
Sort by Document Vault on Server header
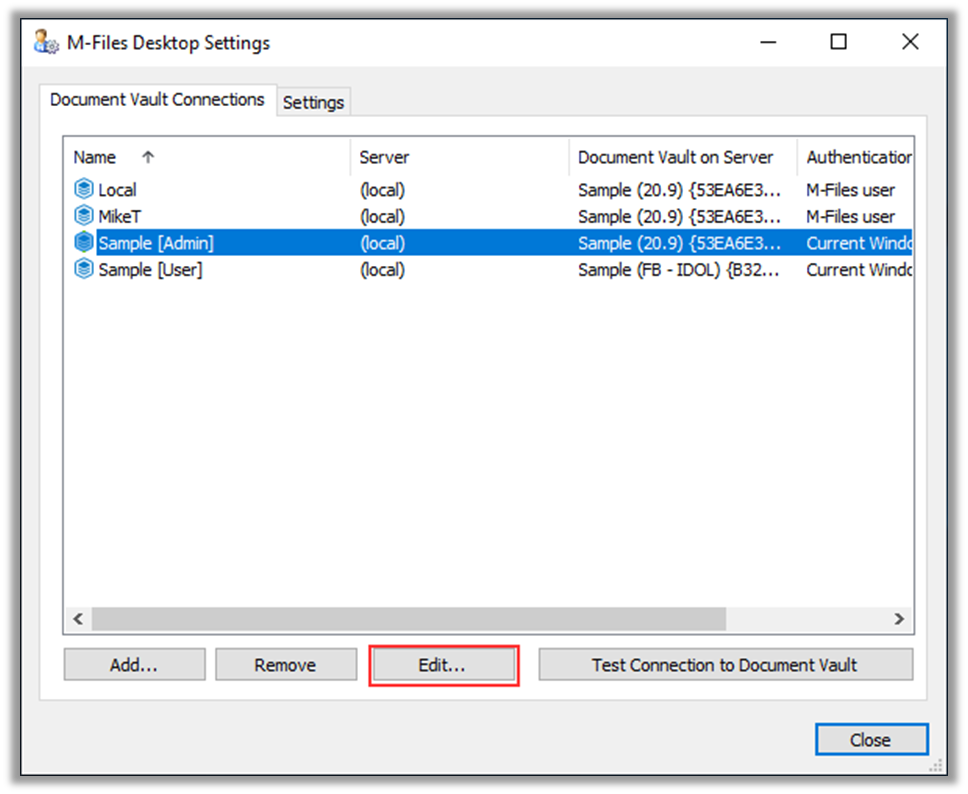click(x=683, y=157)
